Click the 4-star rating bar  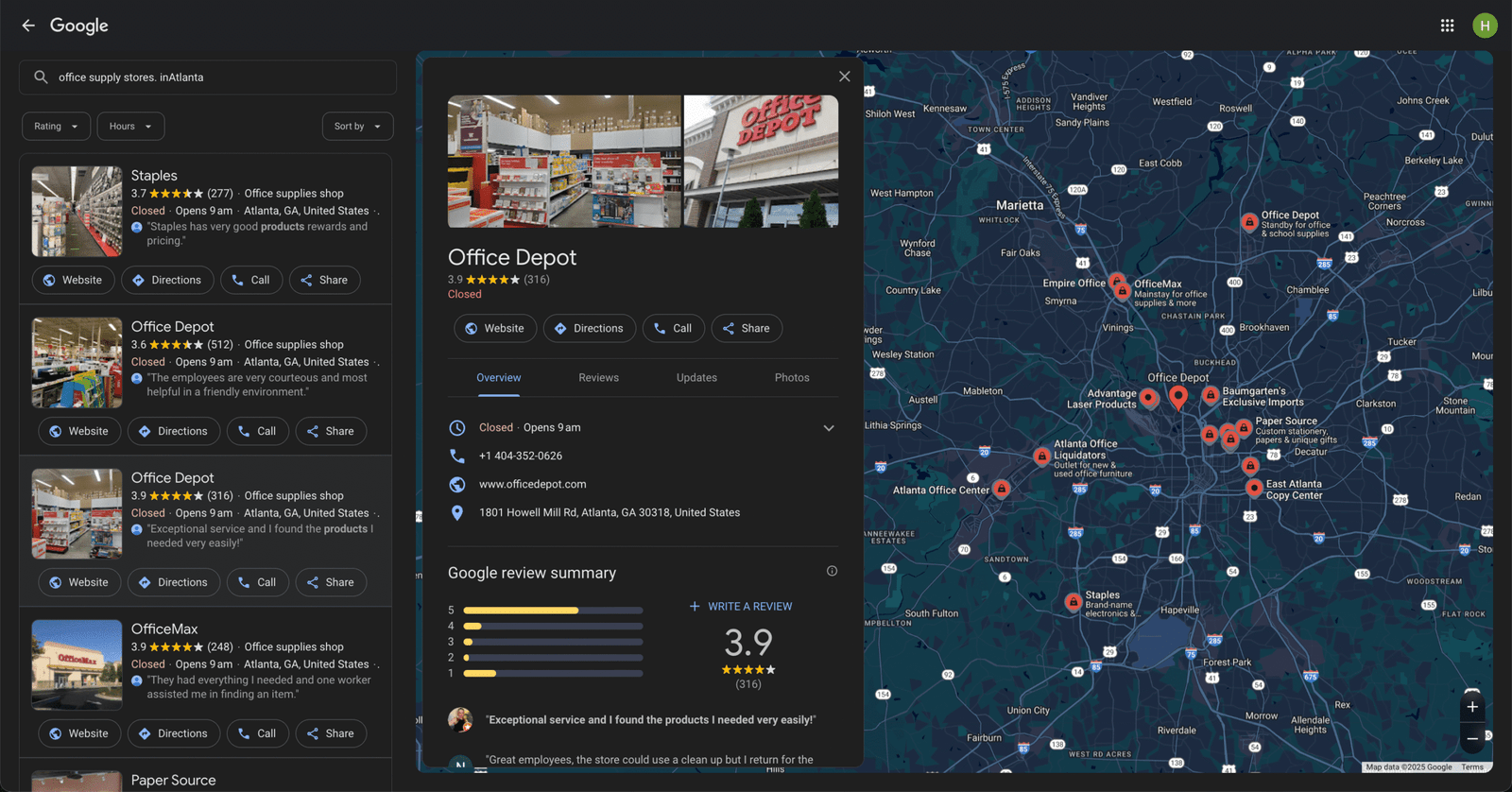pyautogui.click(x=553, y=626)
